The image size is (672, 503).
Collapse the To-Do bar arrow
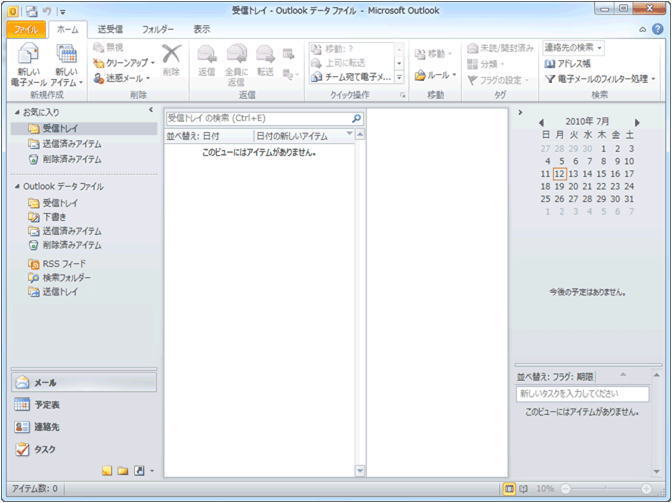tap(520, 112)
